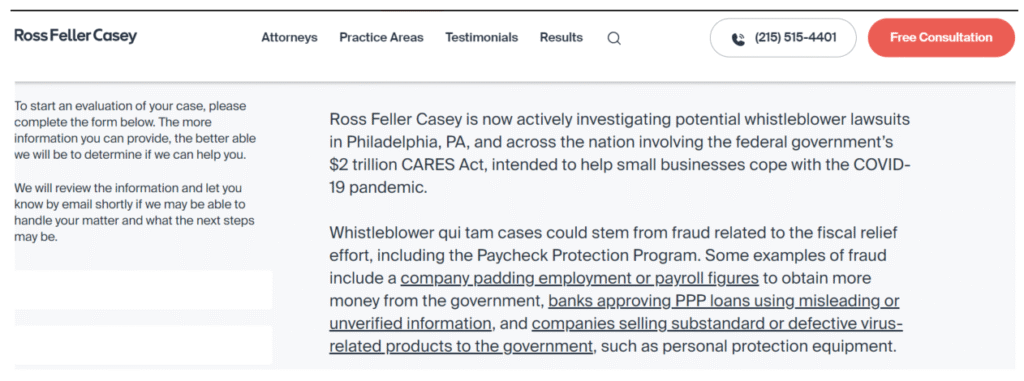Viewport: 1024px width, 381px height.
Task: Click the 'We will review the information' paragraph
Action: click(x=135, y=212)
